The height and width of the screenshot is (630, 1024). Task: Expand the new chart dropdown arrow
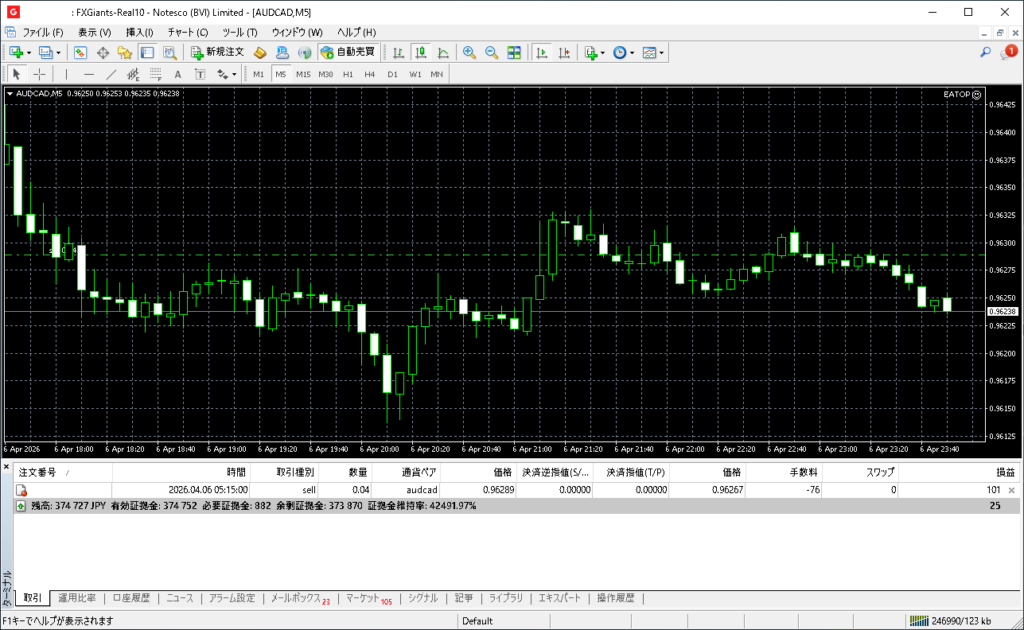pos(29,52)
